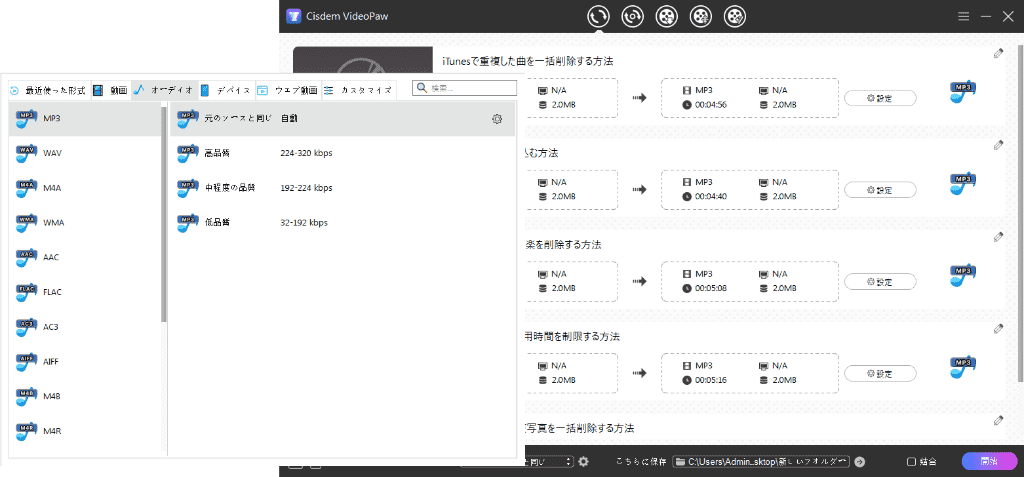Open the fifth film reel module icon

point(735,16)
